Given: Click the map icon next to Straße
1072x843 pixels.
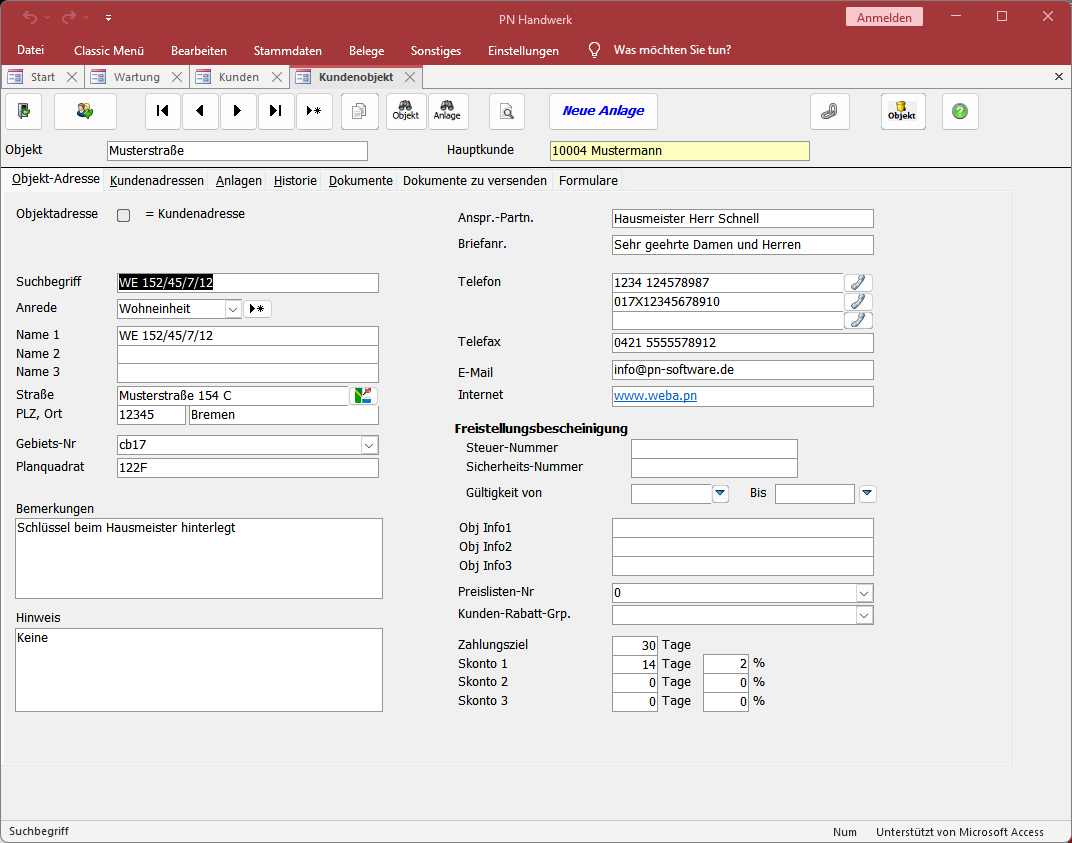Looking at the screenshot, I should pos(364,395).
